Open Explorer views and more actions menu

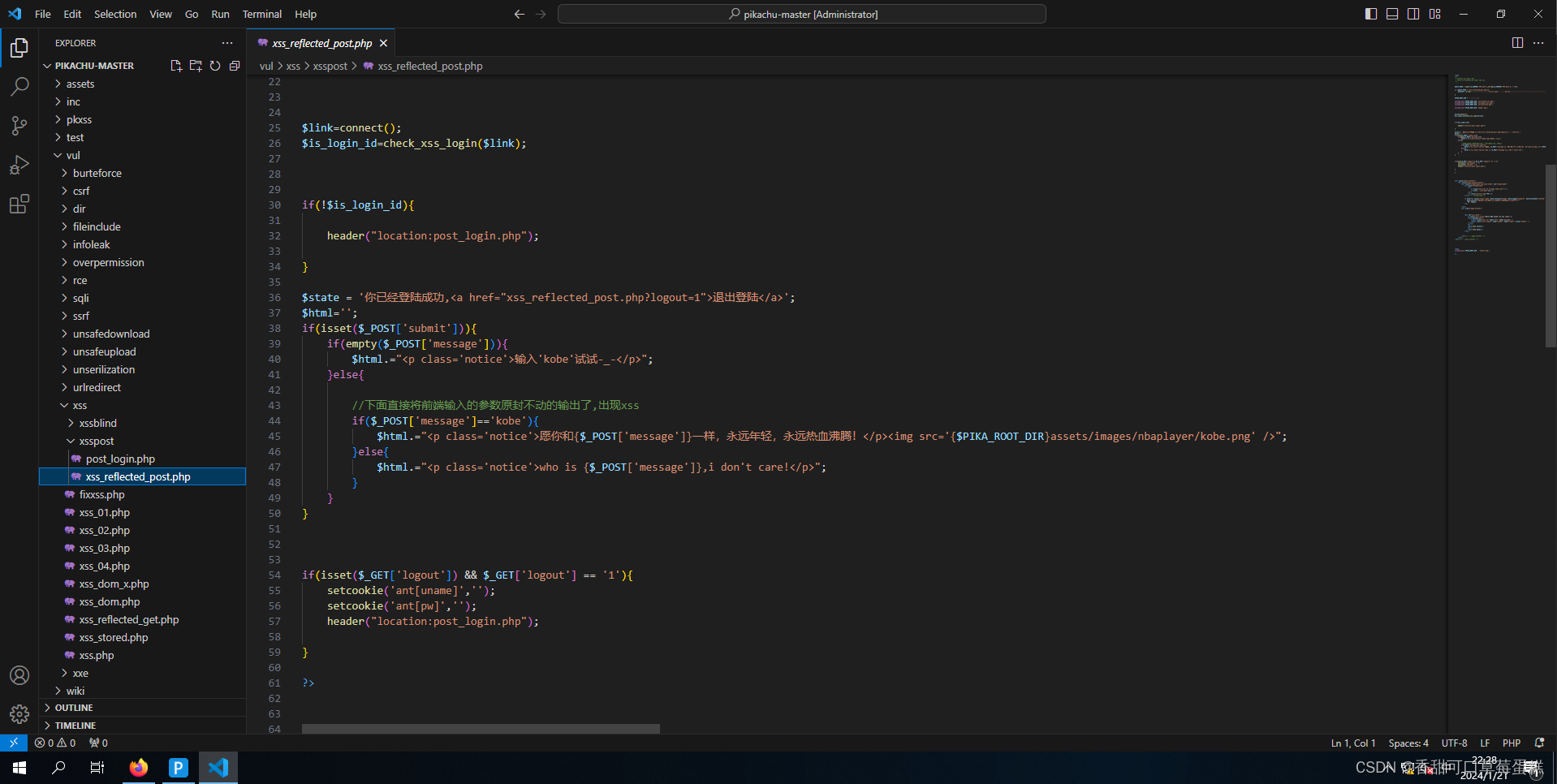tap(227, 43)
